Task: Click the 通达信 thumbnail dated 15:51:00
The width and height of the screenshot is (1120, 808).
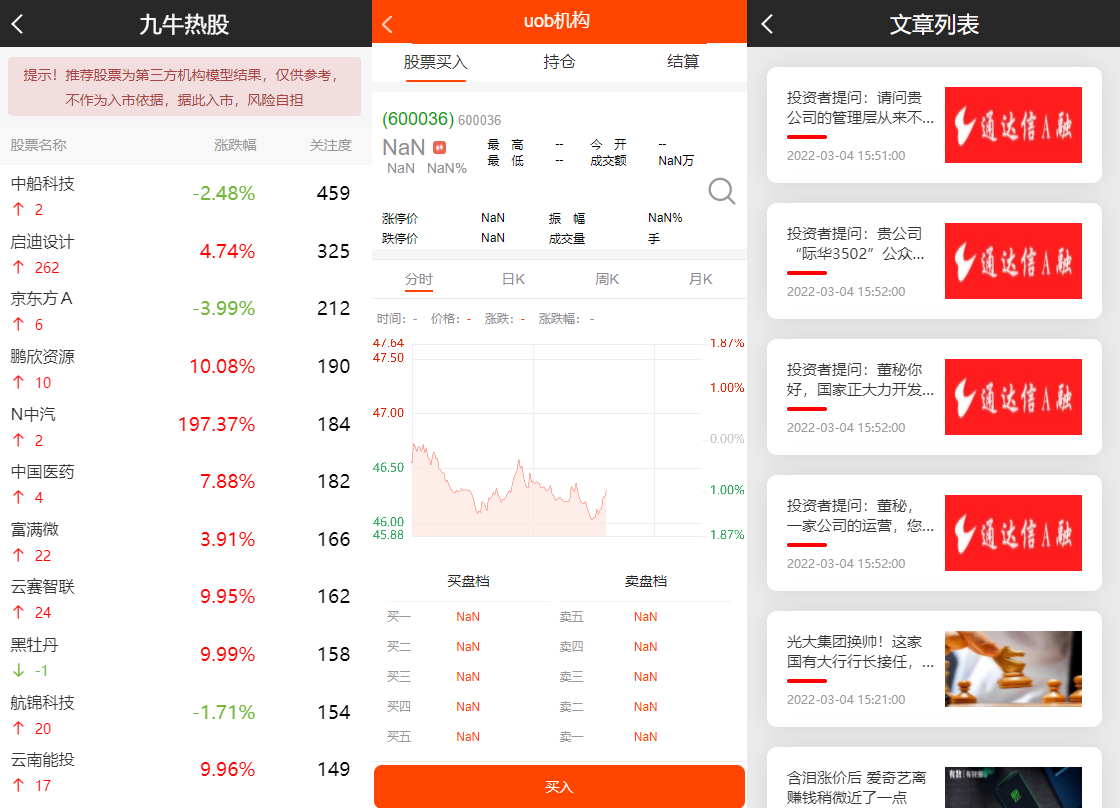Action: pos(1013,125)
